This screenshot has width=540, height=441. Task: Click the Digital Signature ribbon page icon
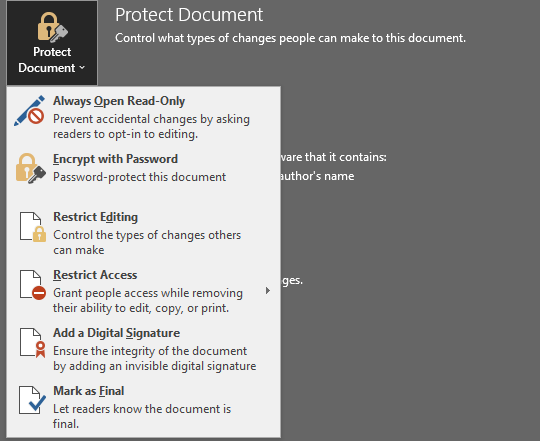point(33,343)
